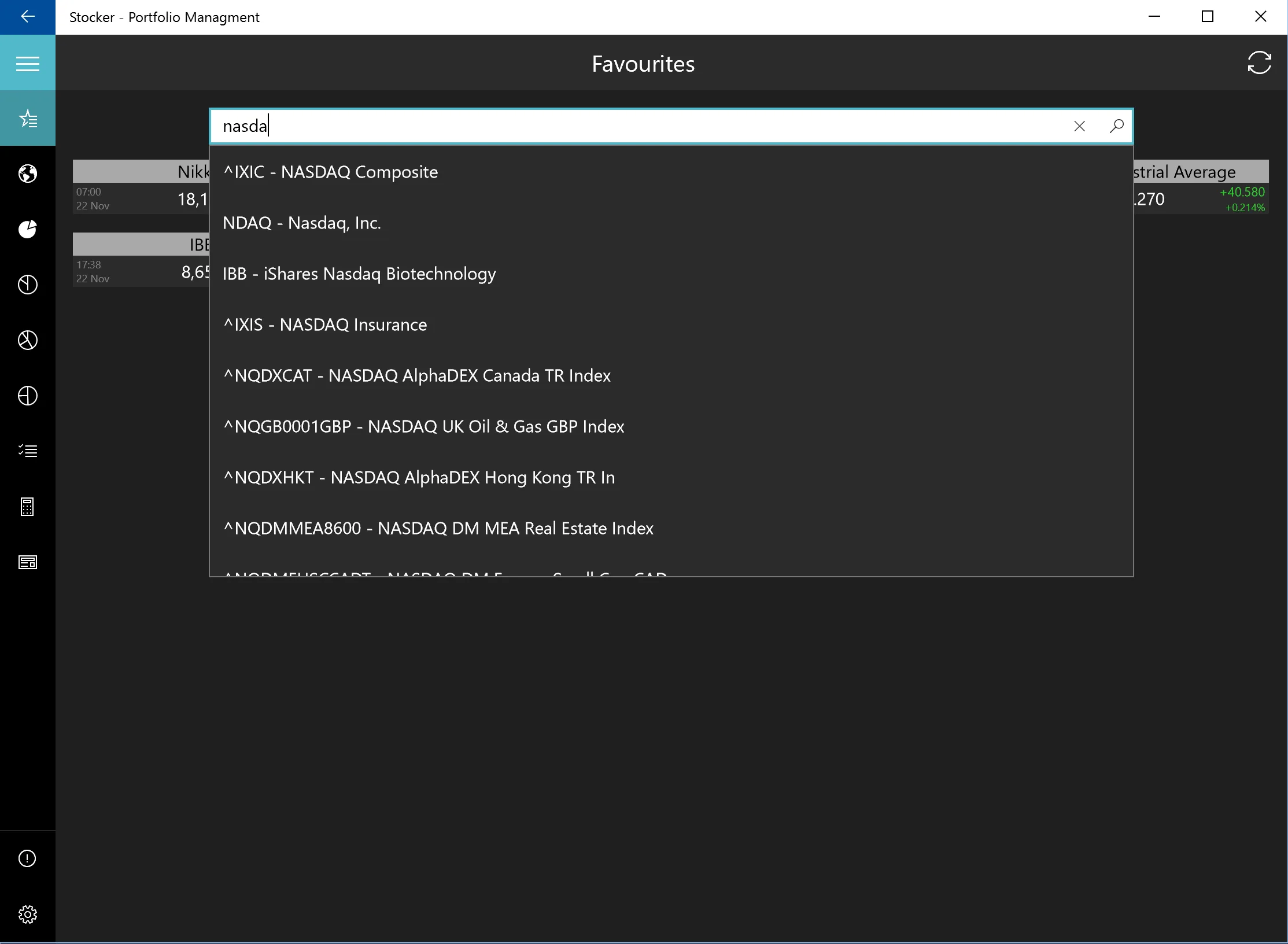Click the 07:00 22 Nov timestamp
This screenshot has height=944, width=1288.
[x=93, y=199]
